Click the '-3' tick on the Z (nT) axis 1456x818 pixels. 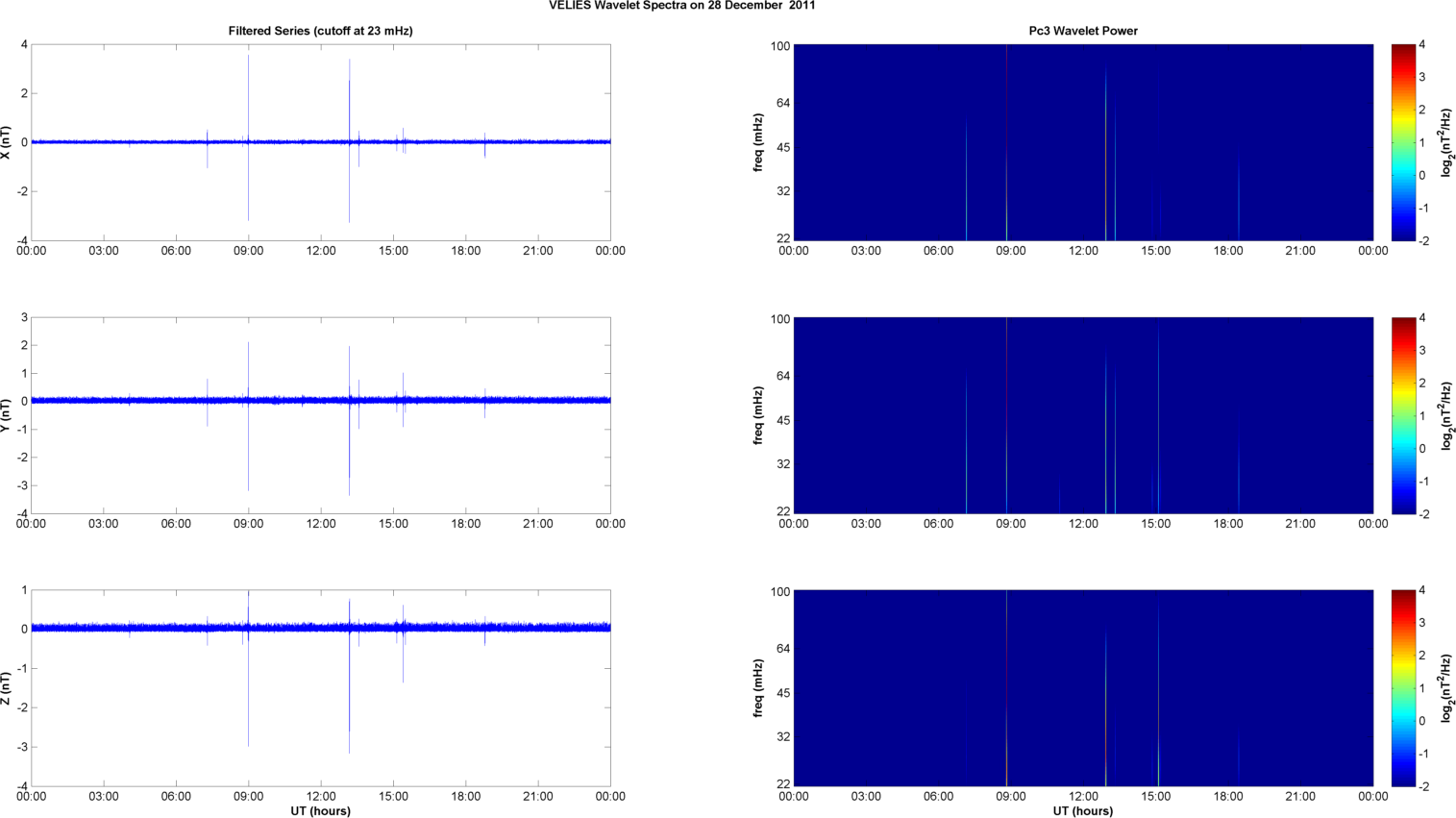[x=21, y=747]
